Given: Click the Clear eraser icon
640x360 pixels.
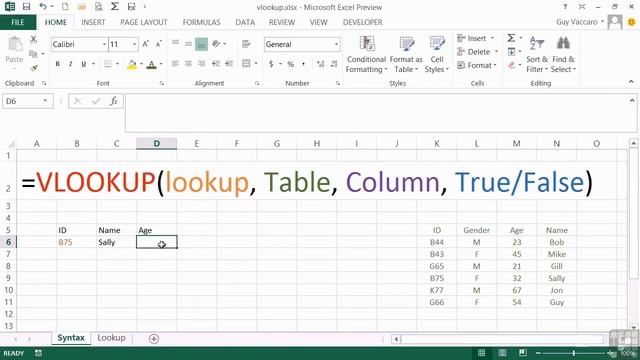Looking at the screenshot, I should pos(511,65).
